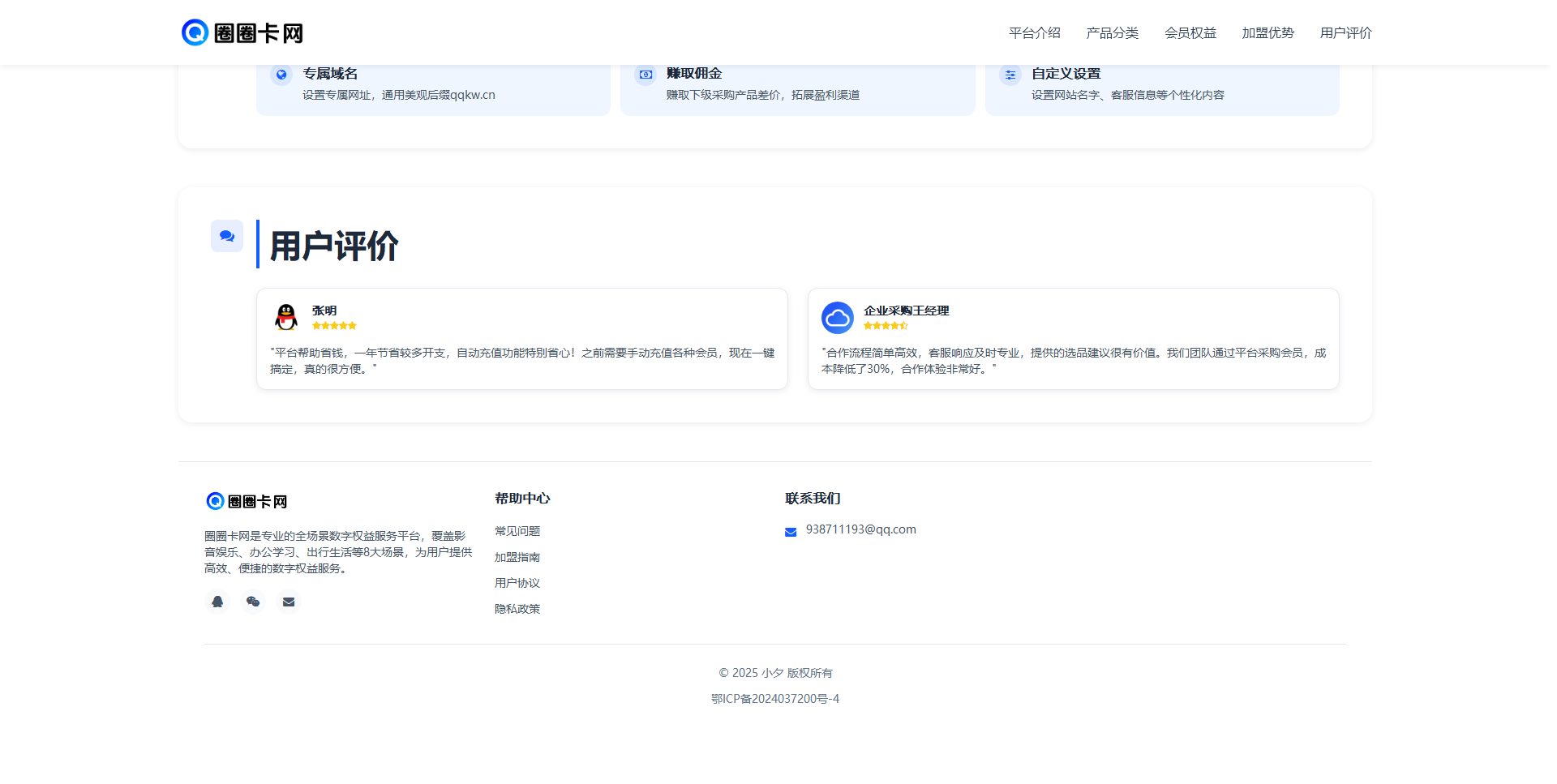Click the comment bubble icon near 用户评价 heading
Viewport: 1557px width, 784px height.
pyautogui.click(x=227, y=236)
